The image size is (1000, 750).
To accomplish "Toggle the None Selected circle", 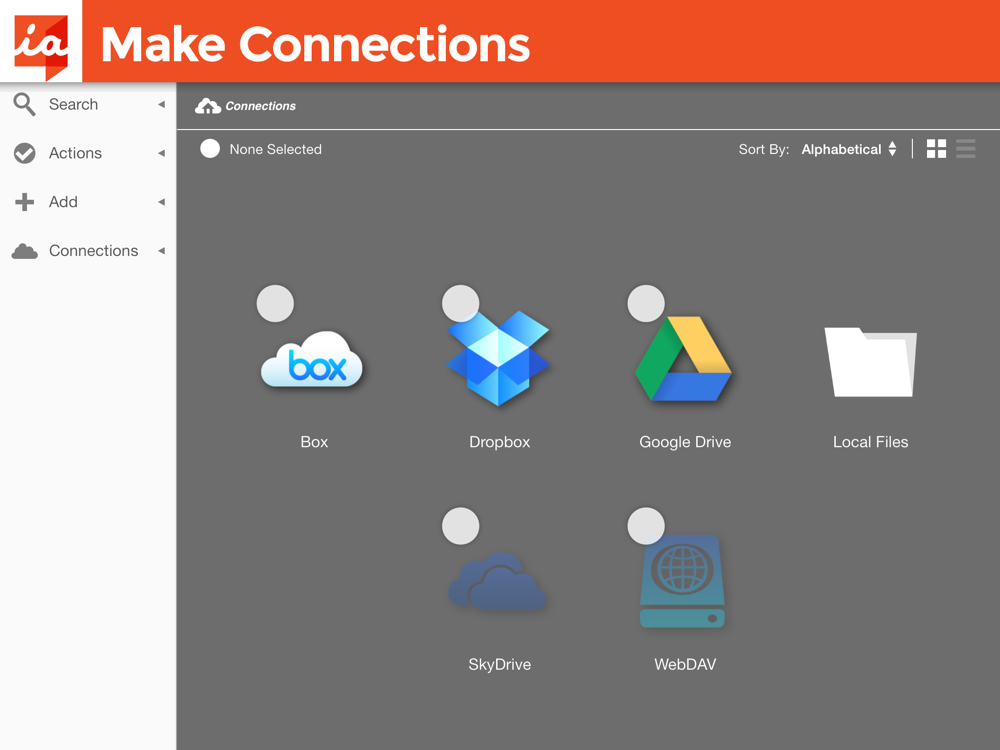I will (x=210, y=149).
